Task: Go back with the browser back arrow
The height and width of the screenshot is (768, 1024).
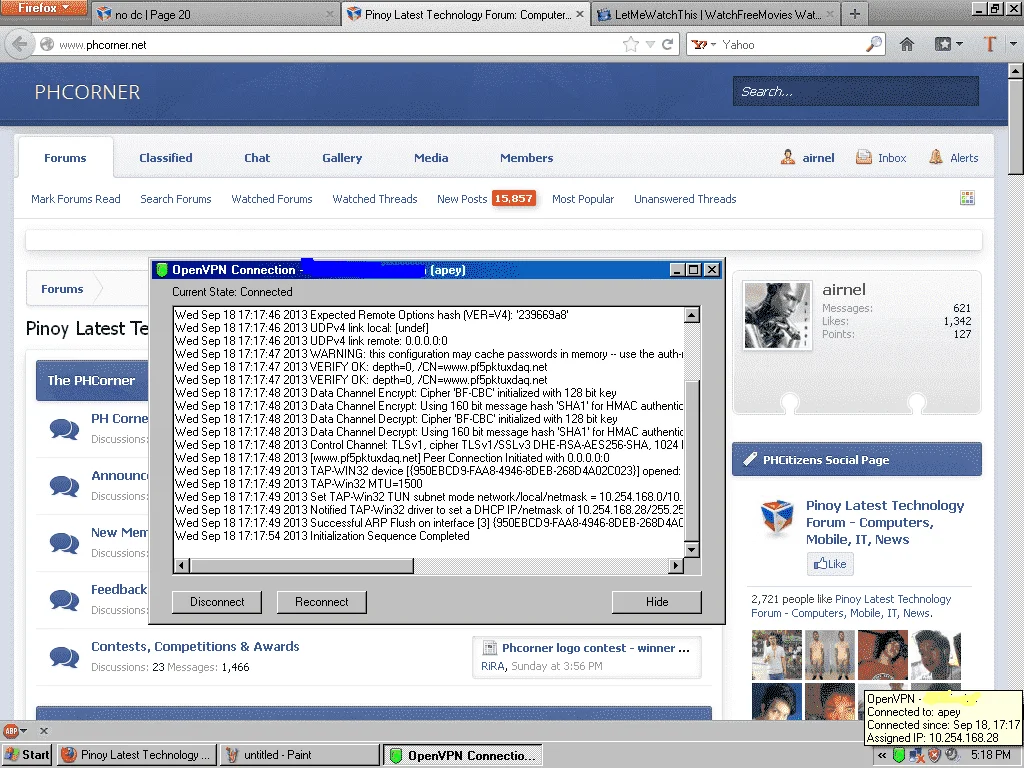Action: (x=19, y=44)
